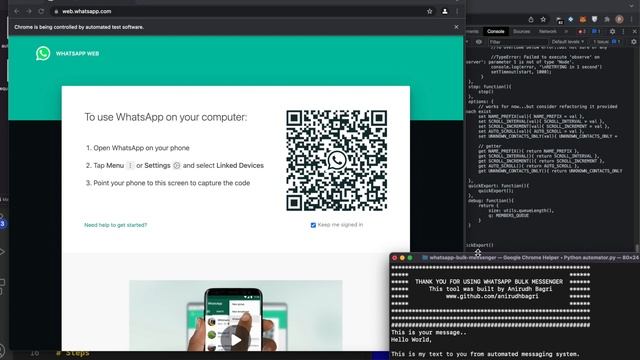
Task: Expand more DevTools tabs chevron
Action: coord(566,31)
